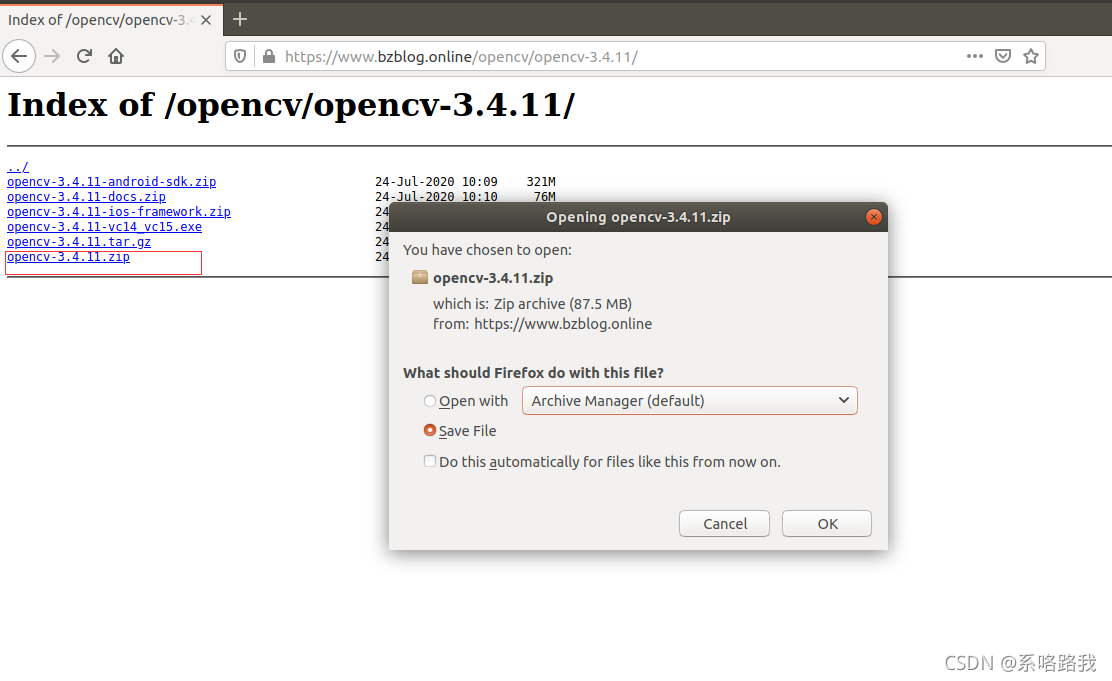Open opencv-3.4.11-vc14_vc15.exe link
The width and height of the screenshot is (1112, 681).
[x=104, y=226]
